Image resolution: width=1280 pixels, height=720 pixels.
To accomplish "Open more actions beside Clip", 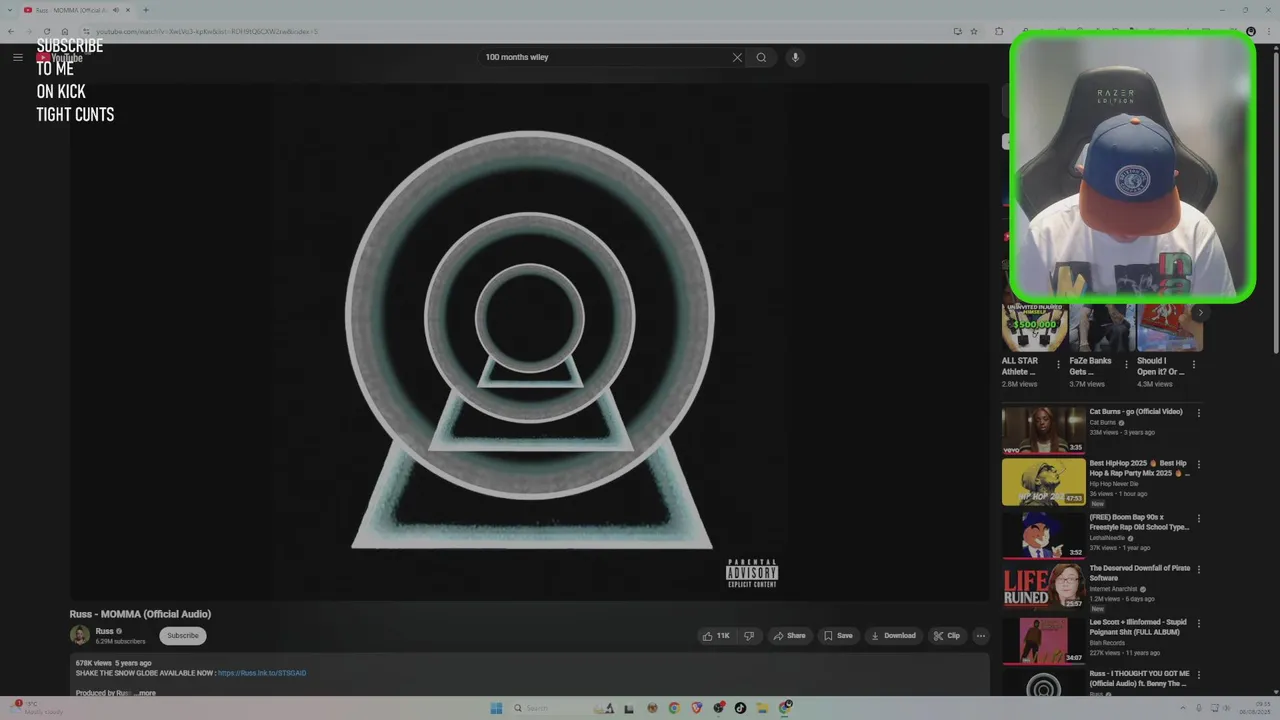I will point(981,635).
